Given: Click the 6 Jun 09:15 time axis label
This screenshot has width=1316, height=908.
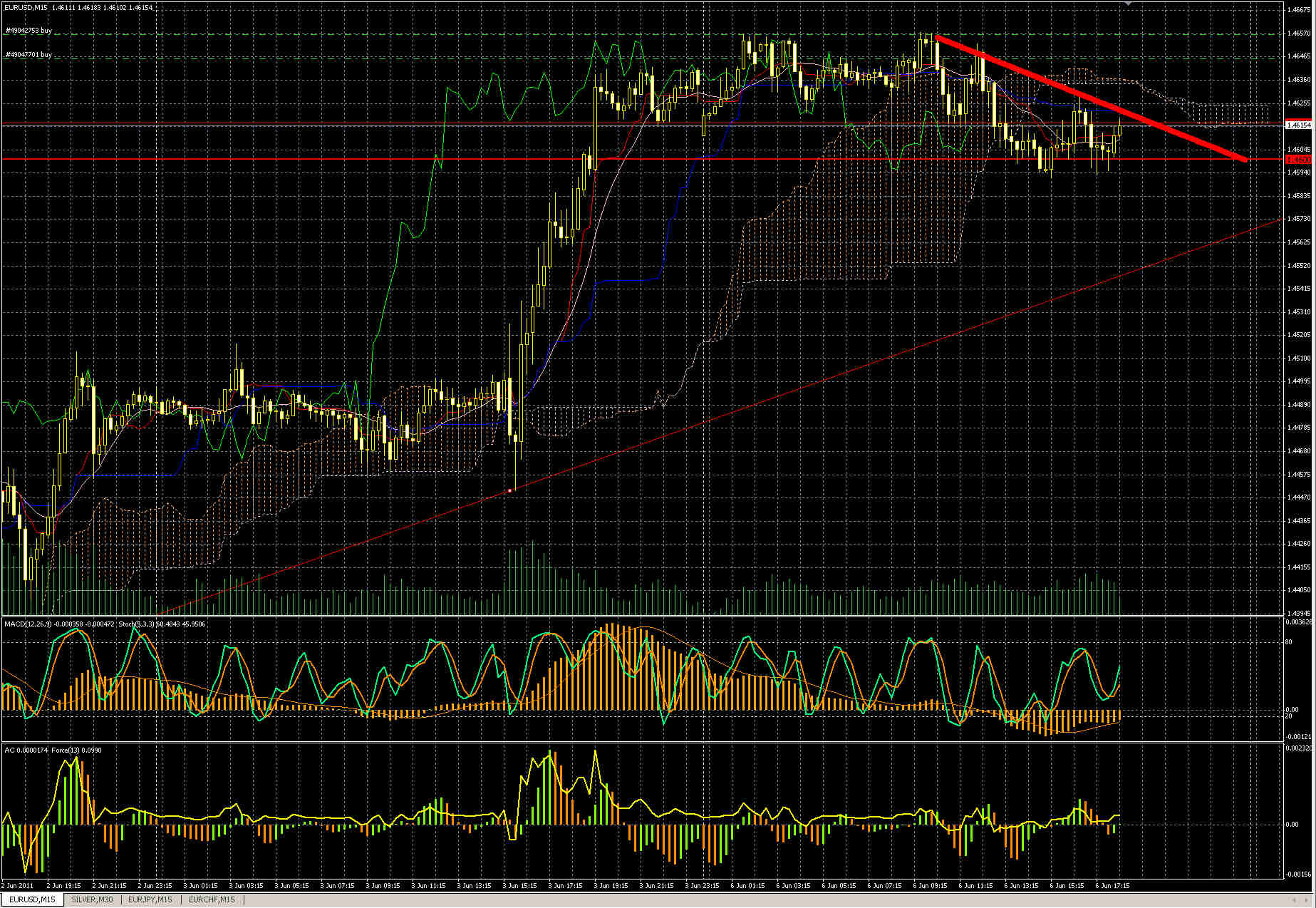Looking at the screenshot, I should (930, 886).
